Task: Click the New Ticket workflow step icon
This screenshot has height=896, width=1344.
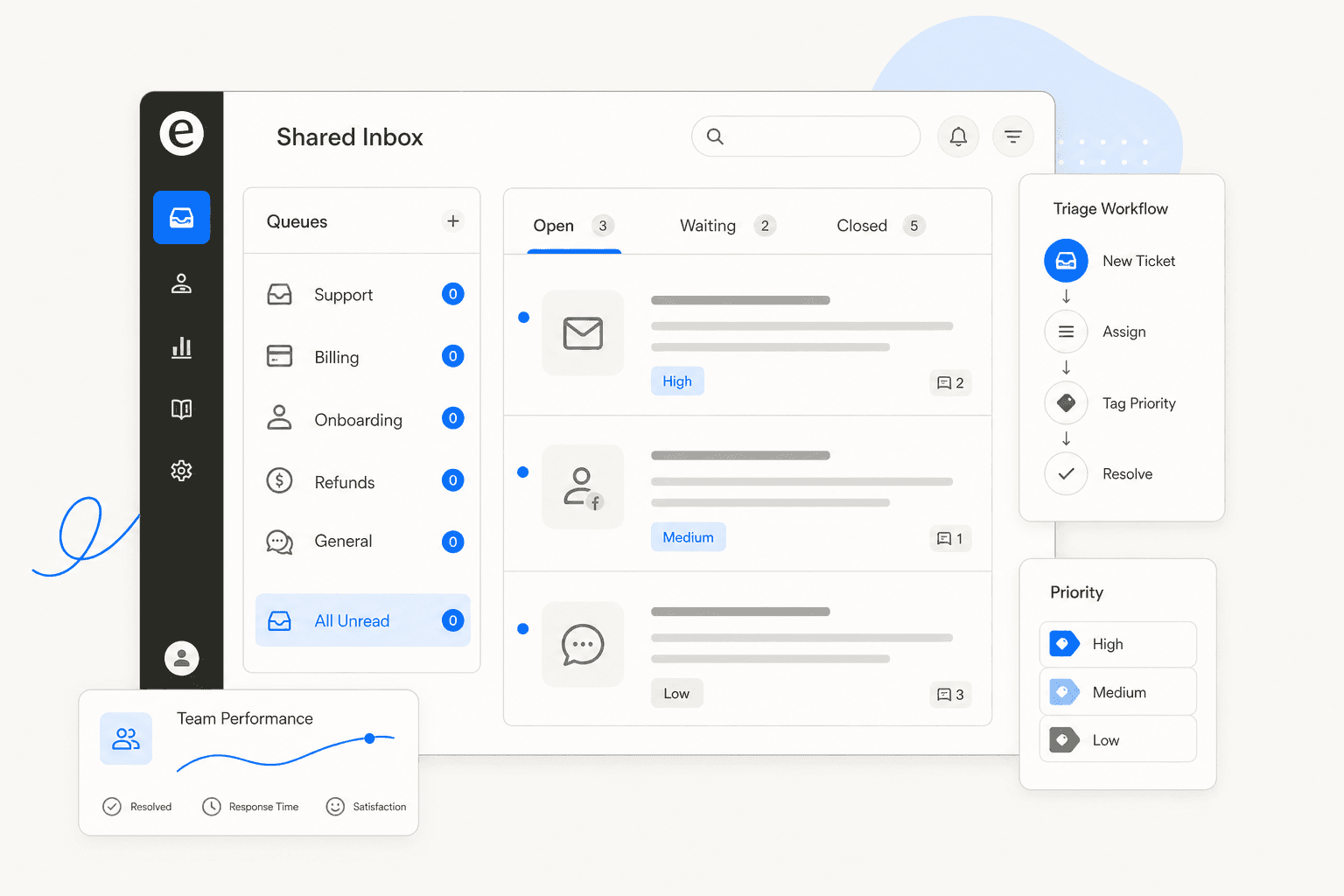Action: [1066, 261]
